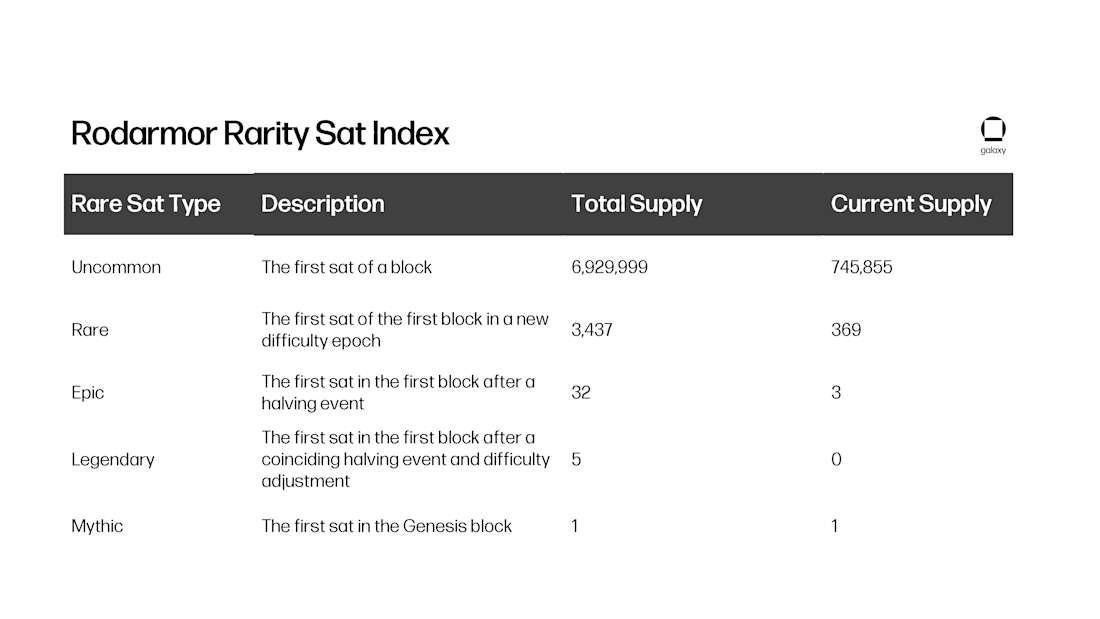Click the 745,855 current supply value
The height and width of the screenshot is (619, 1100).
coord(861,267)
